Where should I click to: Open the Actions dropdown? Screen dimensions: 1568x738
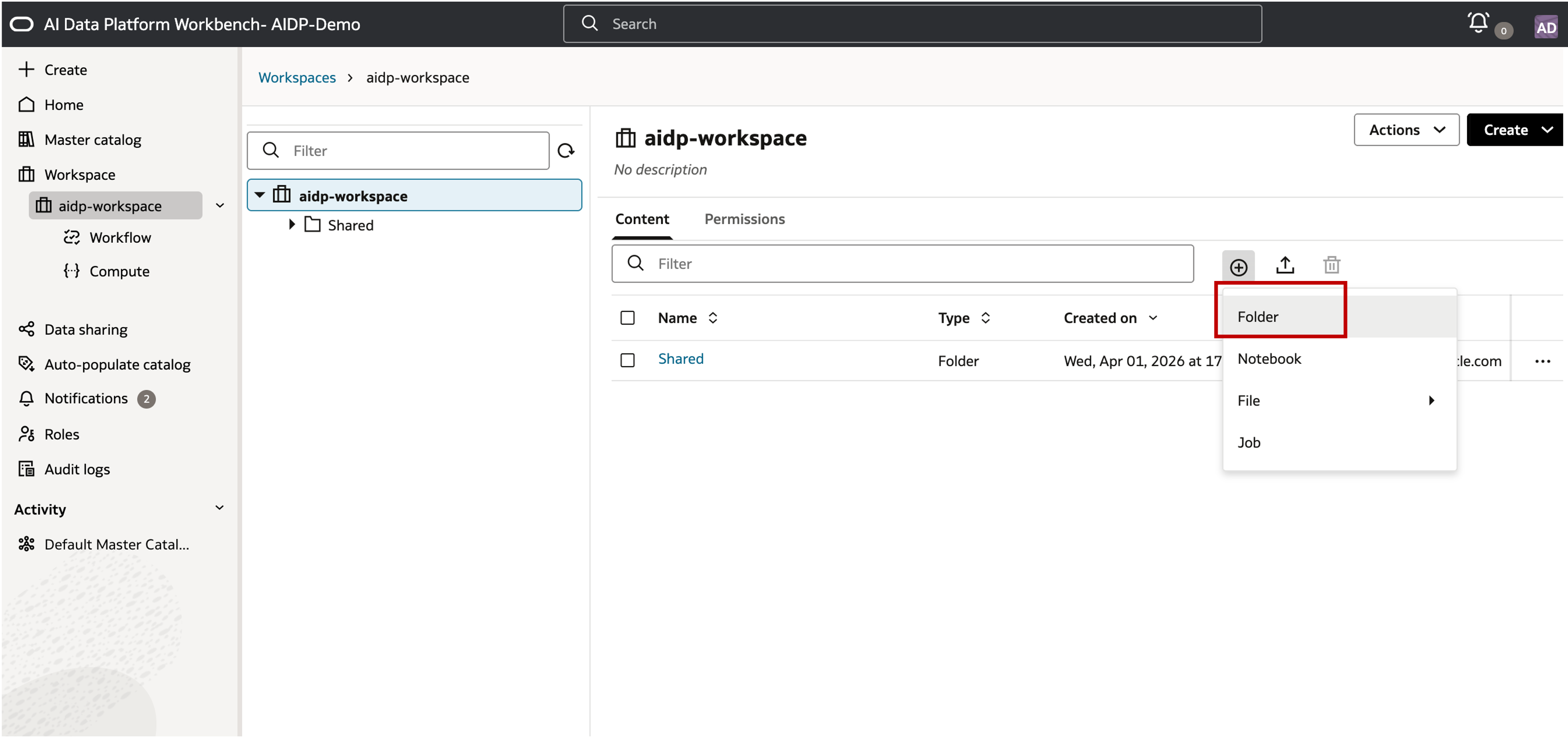(x=1406, y=130)
